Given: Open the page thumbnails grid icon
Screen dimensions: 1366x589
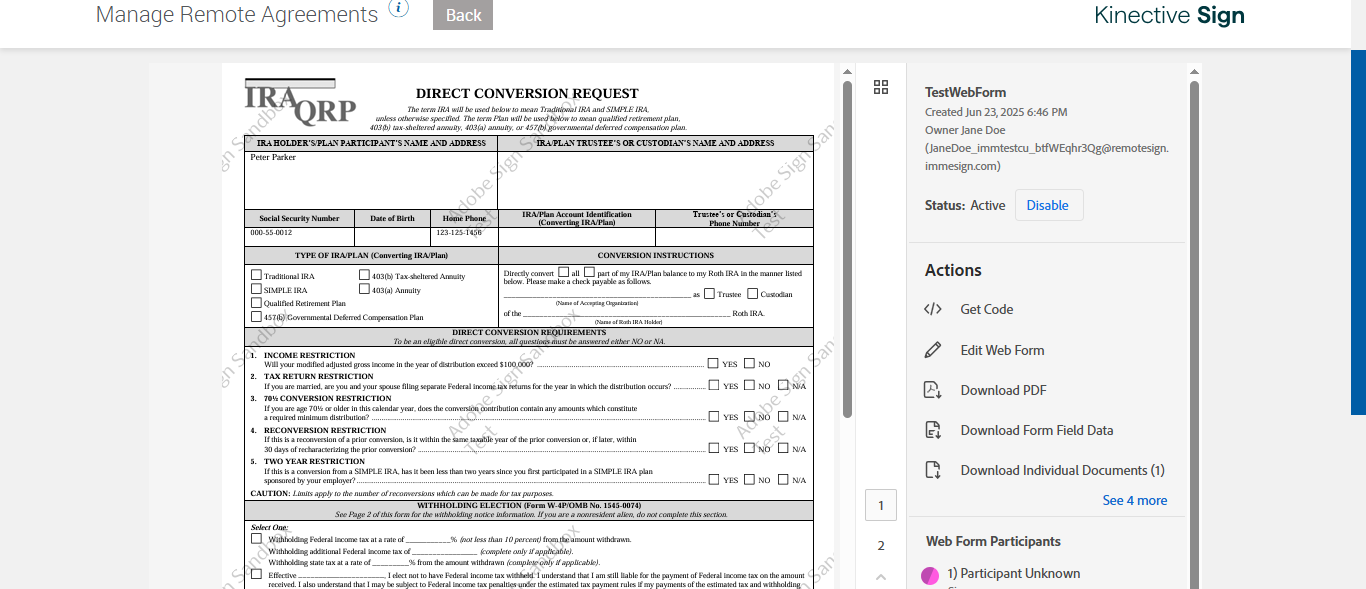Looking at the screenshot, I should click(881, 87).
